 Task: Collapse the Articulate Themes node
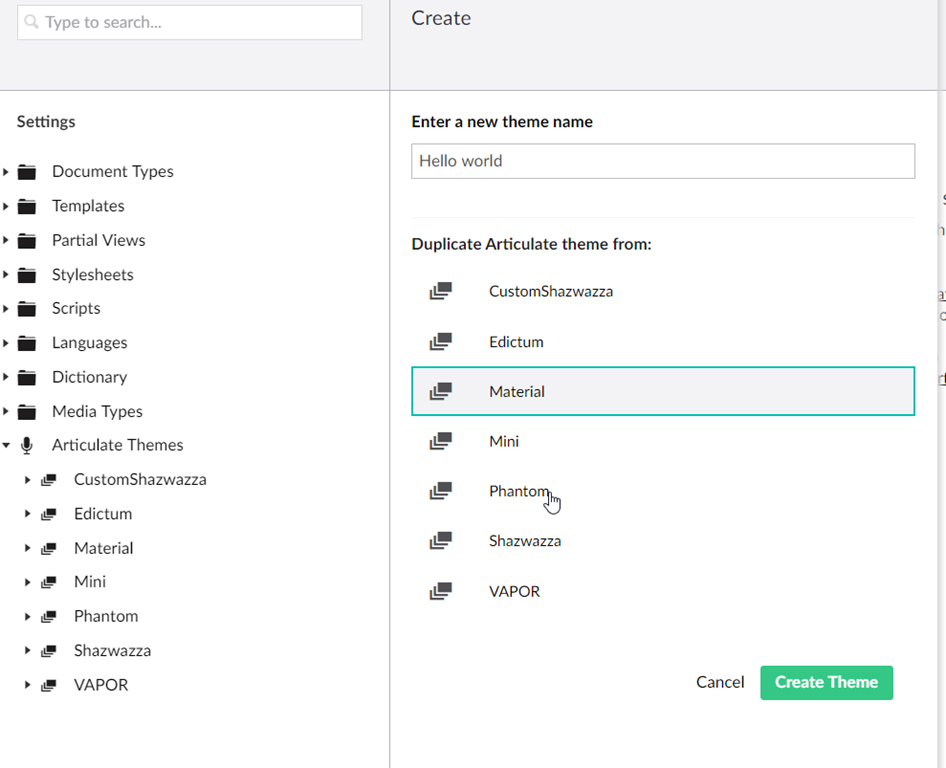coord(6,446)
